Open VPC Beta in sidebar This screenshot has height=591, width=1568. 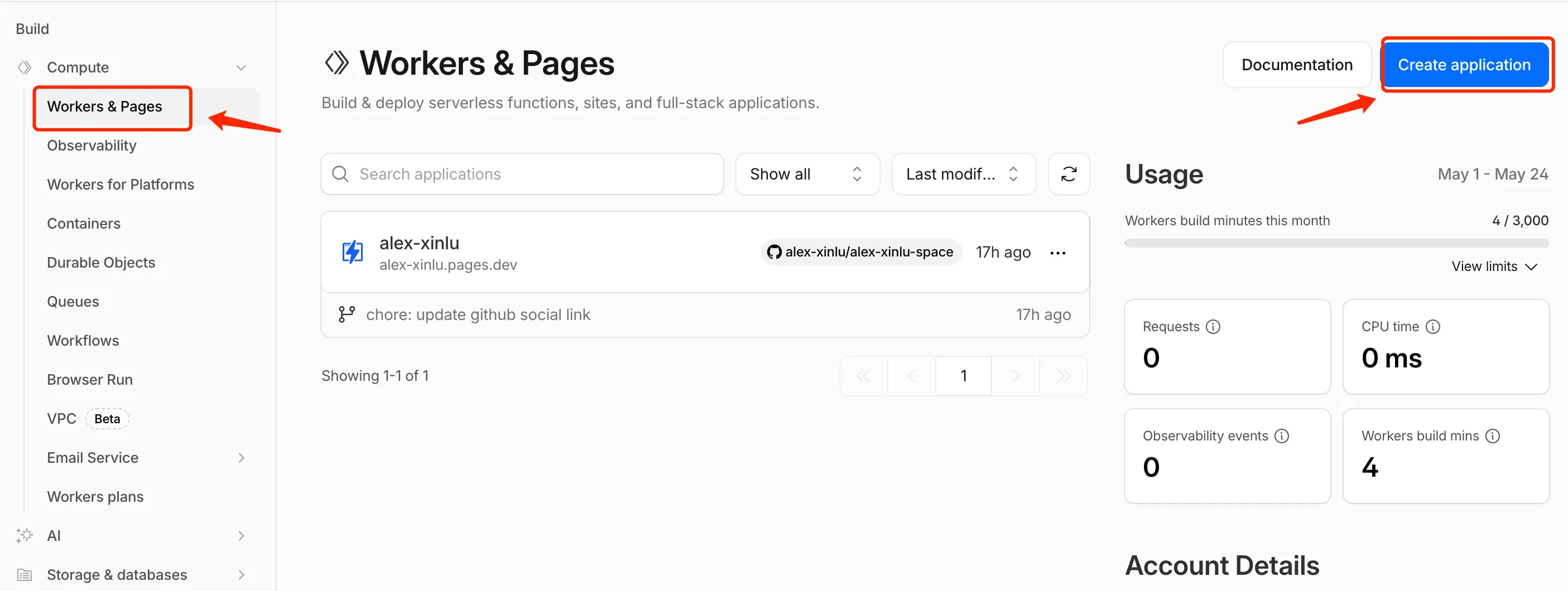click(88, 418)
